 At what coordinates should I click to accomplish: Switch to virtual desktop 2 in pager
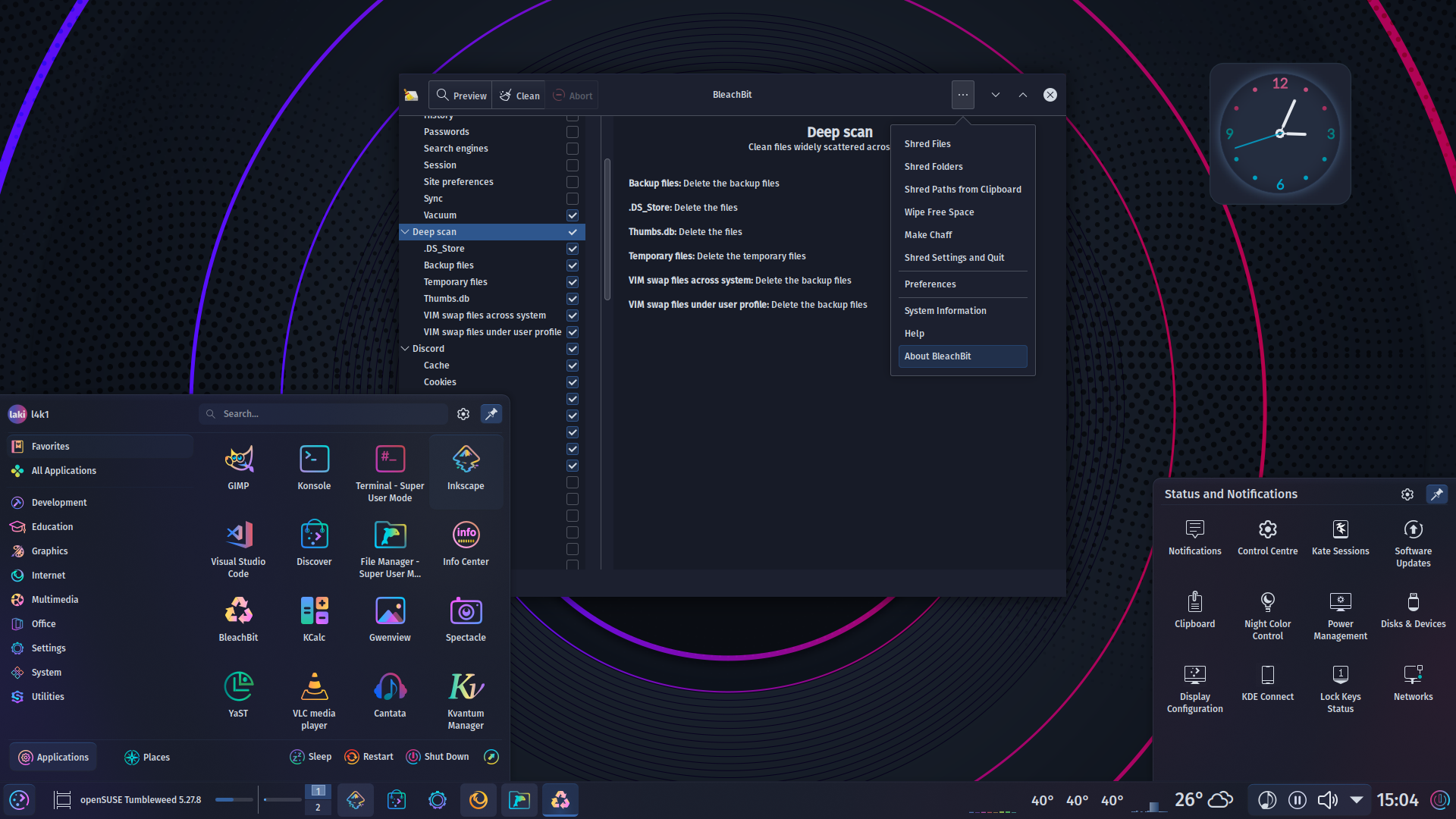tap(318, 808)
